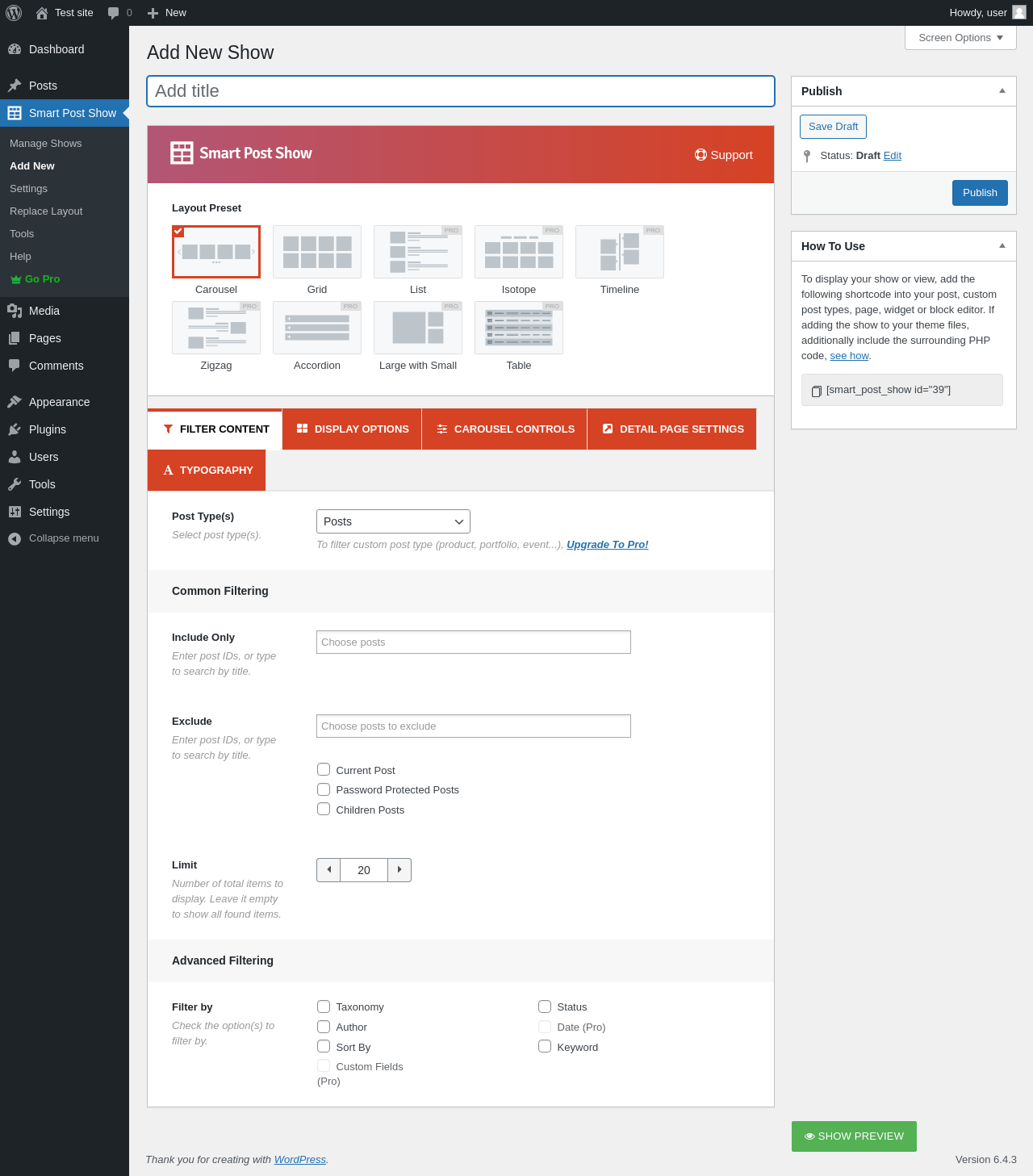Open the Typography tab
Image resolution: width=1033 pixels, height=1176 pixels.
[x=207, y=471]
